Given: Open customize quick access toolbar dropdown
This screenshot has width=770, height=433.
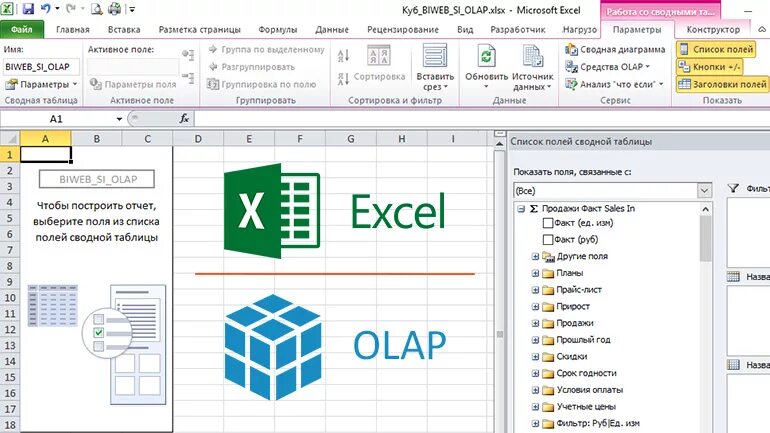Looking at the screenshot, I should [x=133, y=9].
